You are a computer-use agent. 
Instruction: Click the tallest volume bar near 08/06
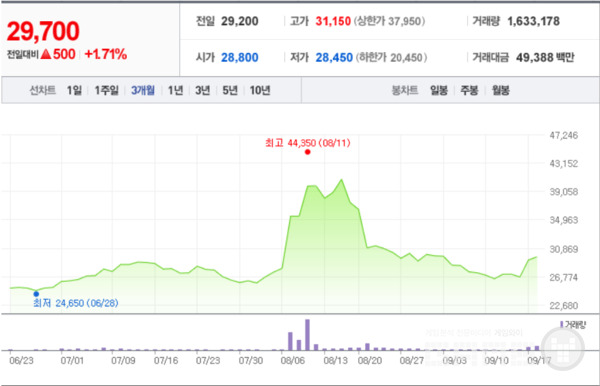point(307,335)
